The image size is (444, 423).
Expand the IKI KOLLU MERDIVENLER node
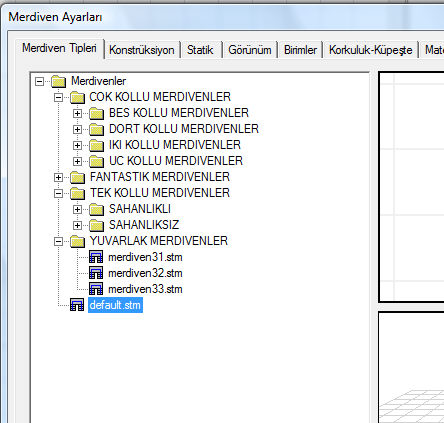(77, 145)
